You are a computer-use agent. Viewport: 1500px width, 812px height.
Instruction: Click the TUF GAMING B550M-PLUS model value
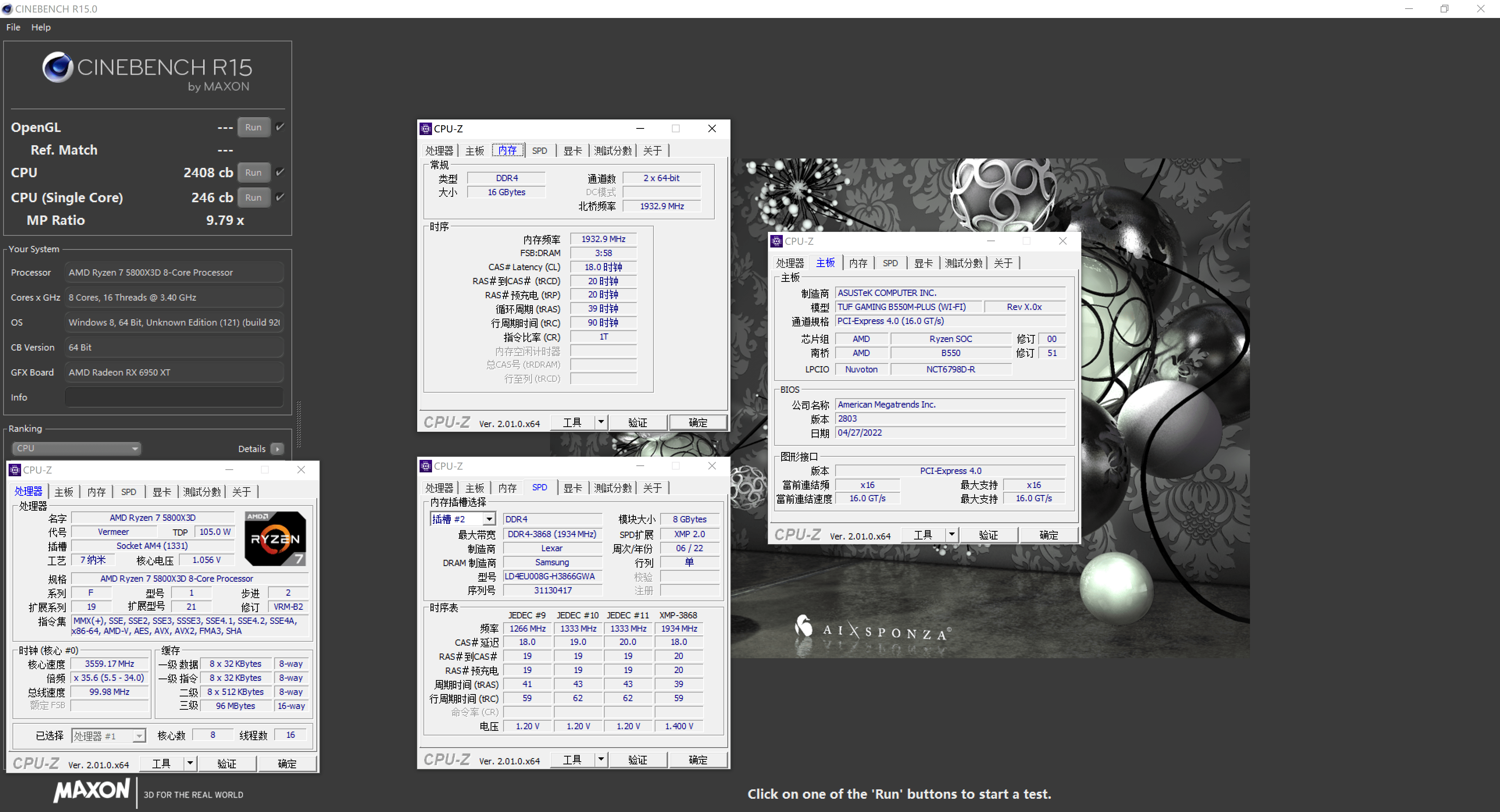(x=909, y=307)
